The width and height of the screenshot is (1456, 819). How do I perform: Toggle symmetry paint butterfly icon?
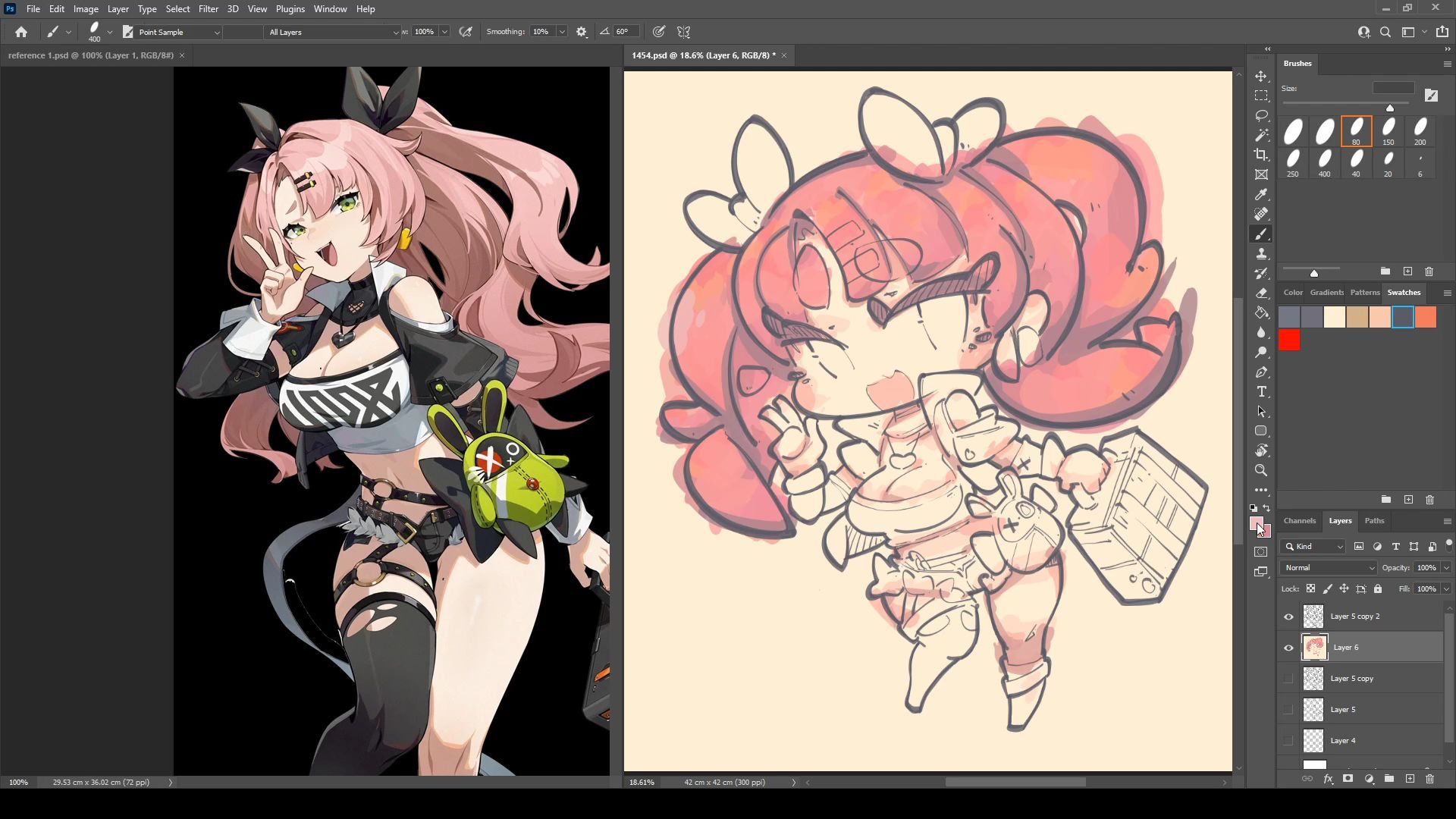click(x=684, y=32)
